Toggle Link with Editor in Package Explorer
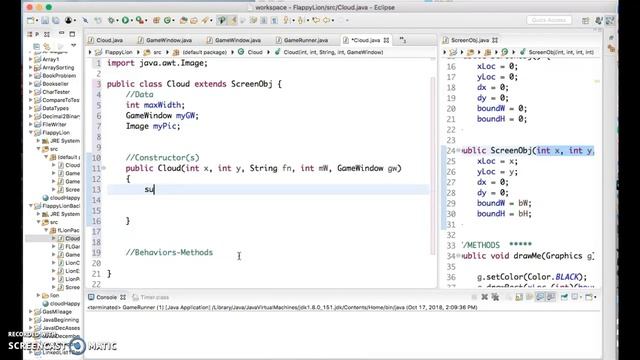This screenshot has height=360, width=640. [x=47, y=46]
